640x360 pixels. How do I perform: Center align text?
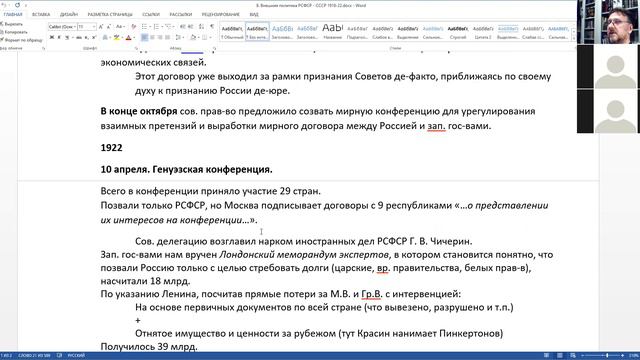tap(152, 37)
